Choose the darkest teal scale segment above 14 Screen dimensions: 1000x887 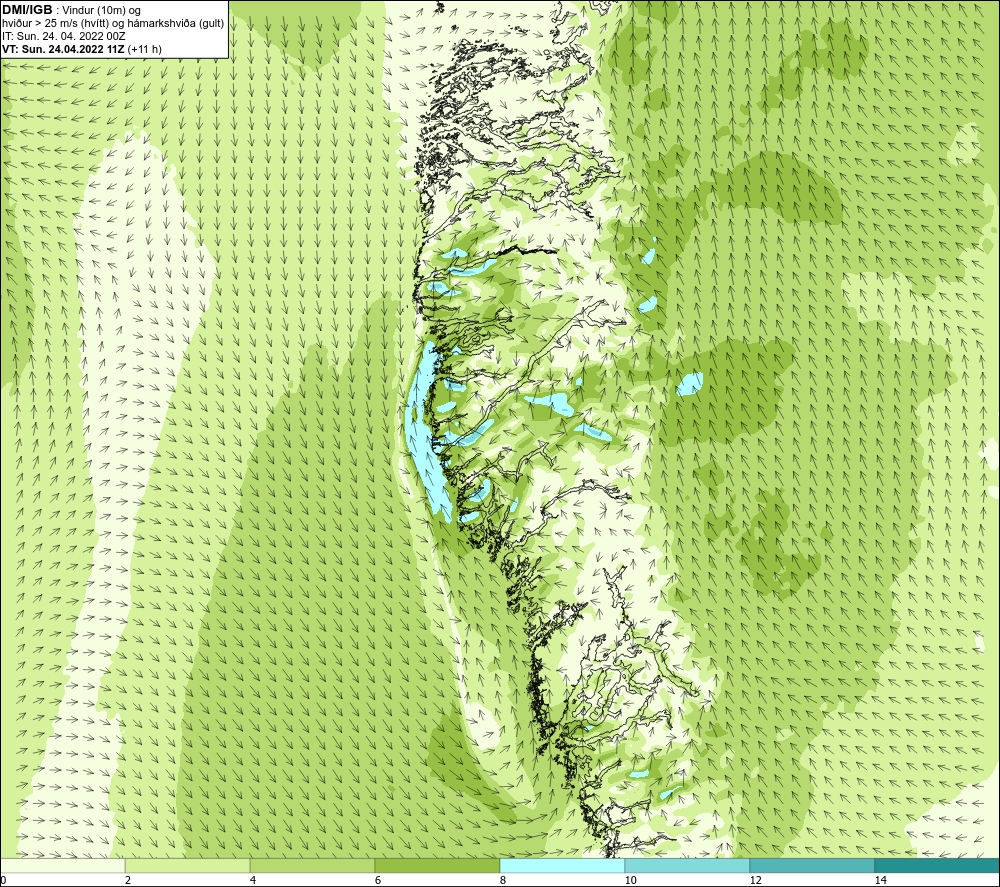point(938,865)
